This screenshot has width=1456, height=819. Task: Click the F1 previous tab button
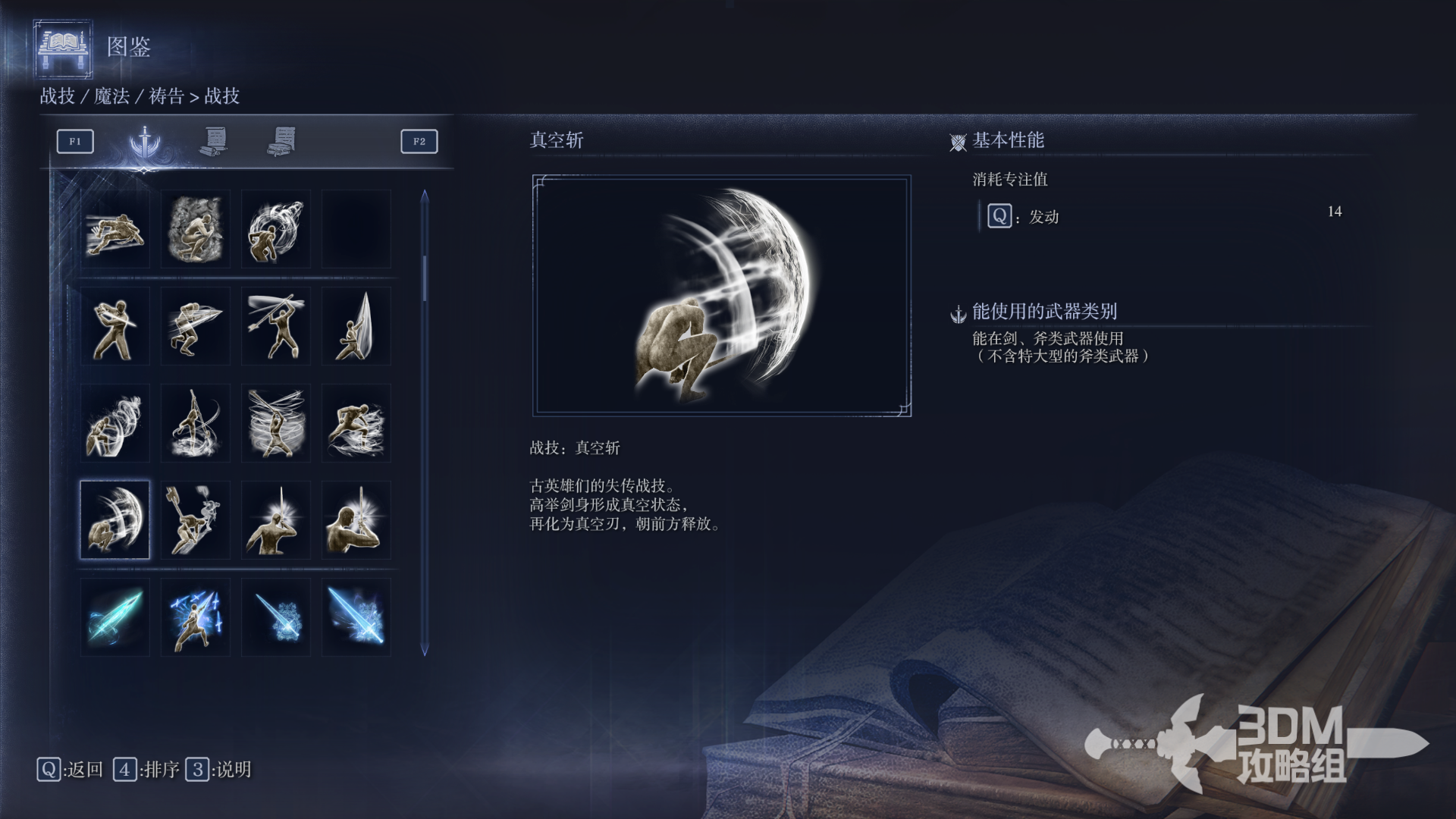coord(75,141)
